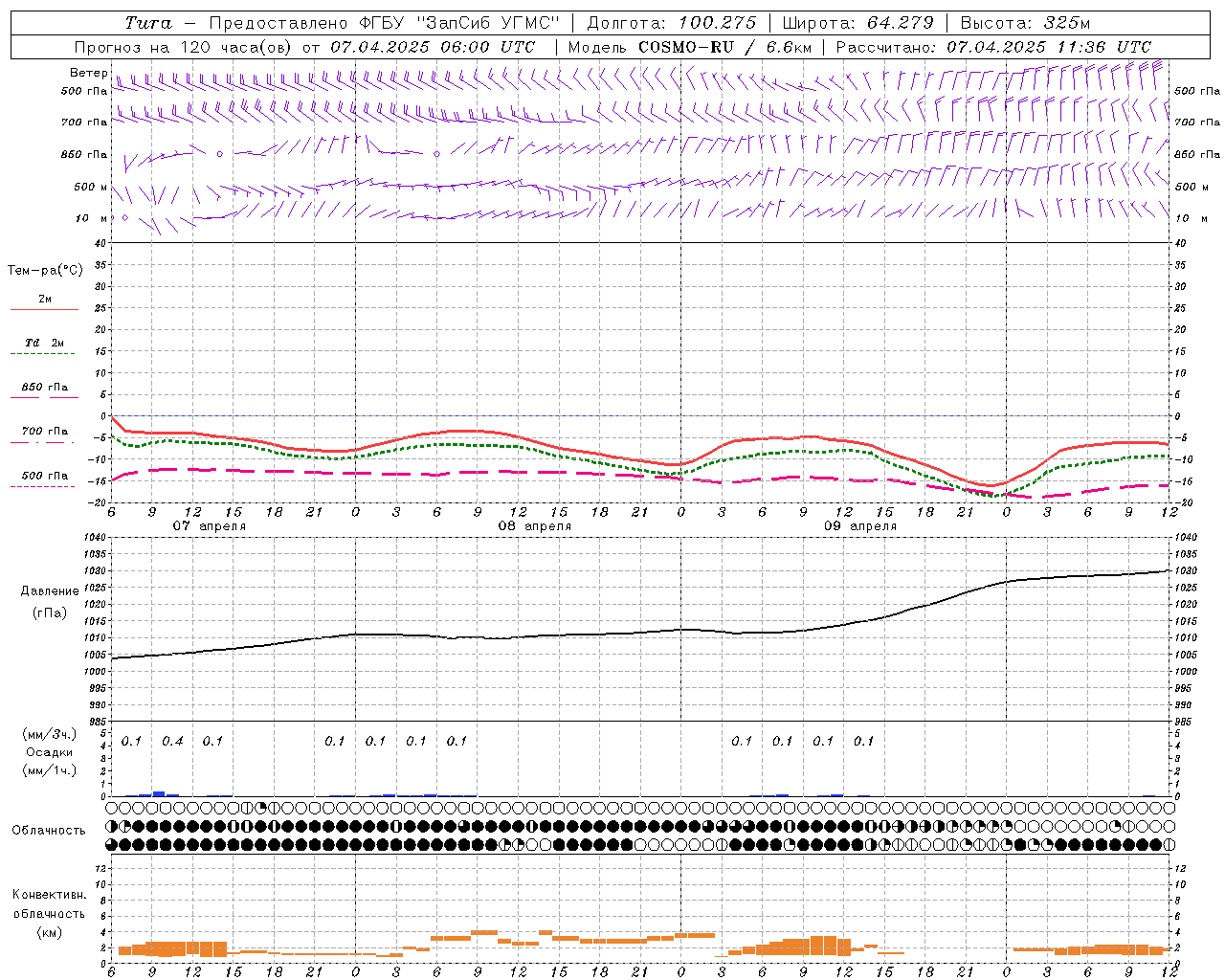This screenshot has width=1225, height=980.
Task: Click the latitude value "Широта: 64.279"
Action: pyautogui.click(x=857, y=23)
